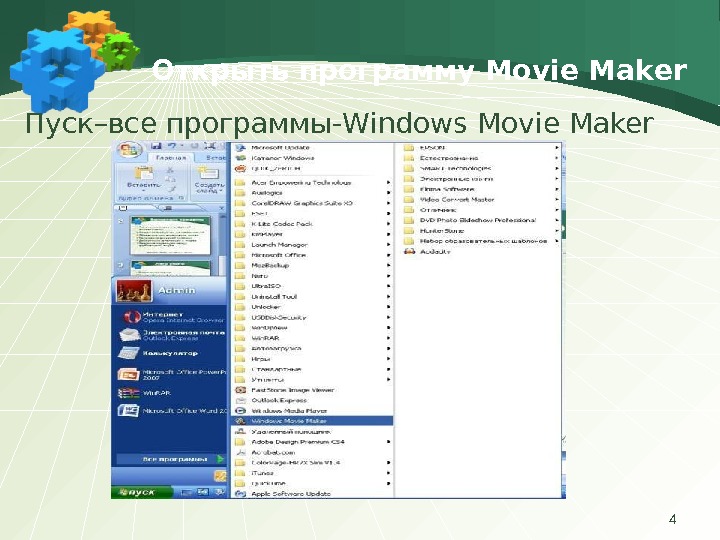Click the Windows Catalog icon
Screen dimensions: 720x540
[240, 158]
